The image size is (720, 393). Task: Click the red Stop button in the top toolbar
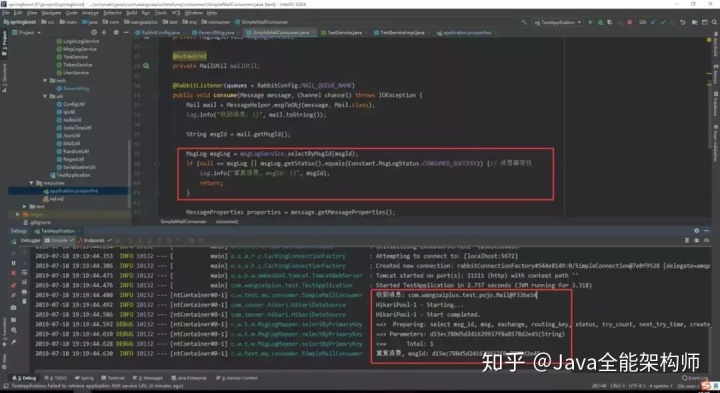coord(630,22)
